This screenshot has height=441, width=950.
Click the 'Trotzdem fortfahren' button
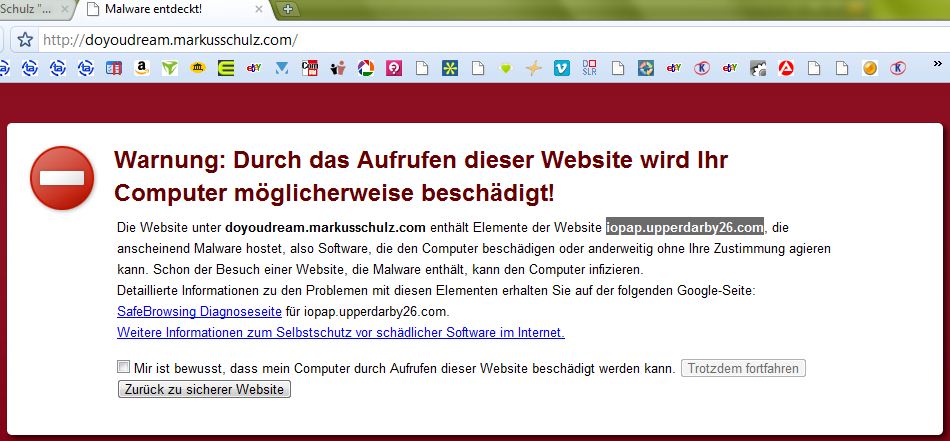coord(742,368)
